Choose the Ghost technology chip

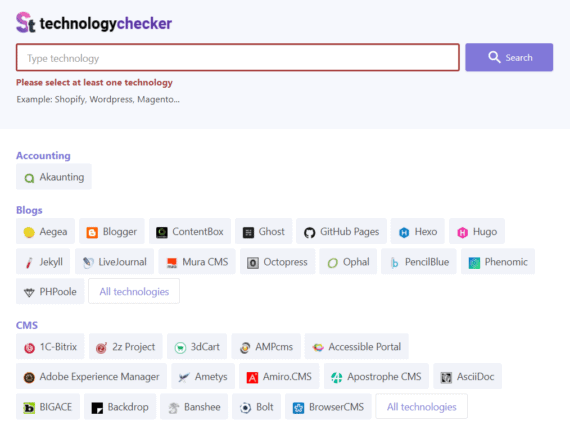[264, 232]
